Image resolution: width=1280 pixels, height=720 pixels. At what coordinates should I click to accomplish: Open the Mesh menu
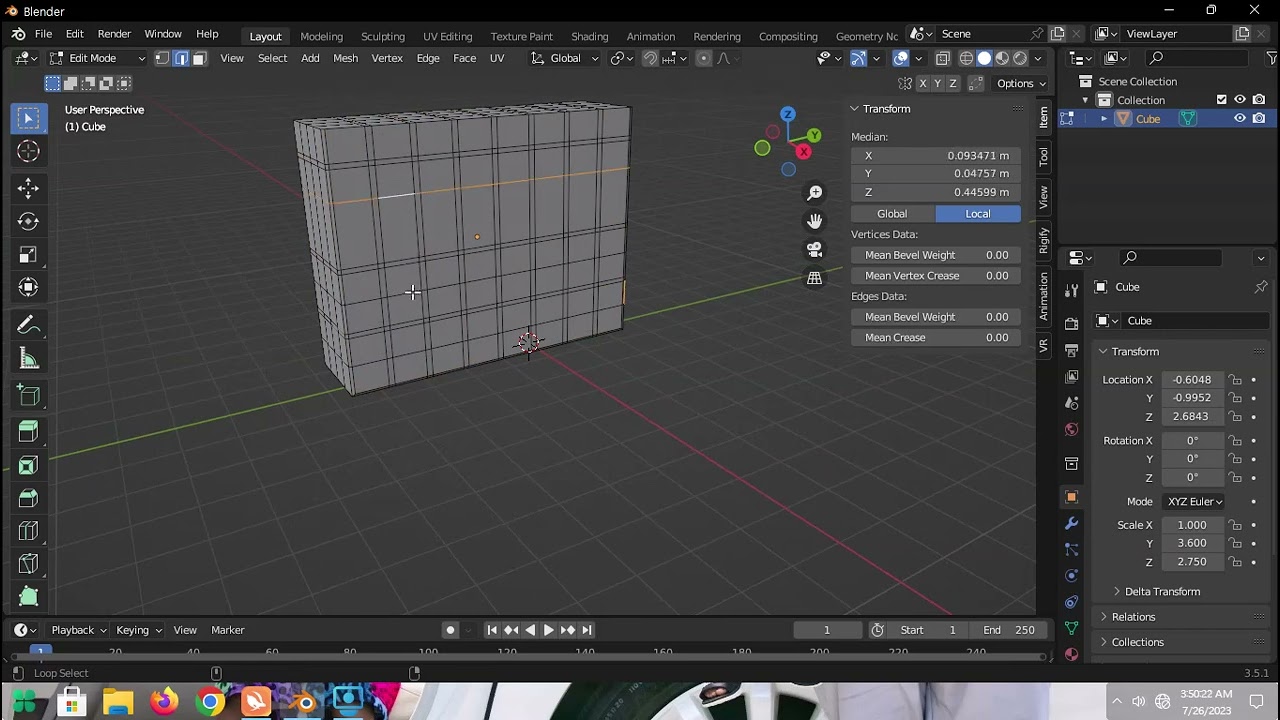click(x=345, y=58)
